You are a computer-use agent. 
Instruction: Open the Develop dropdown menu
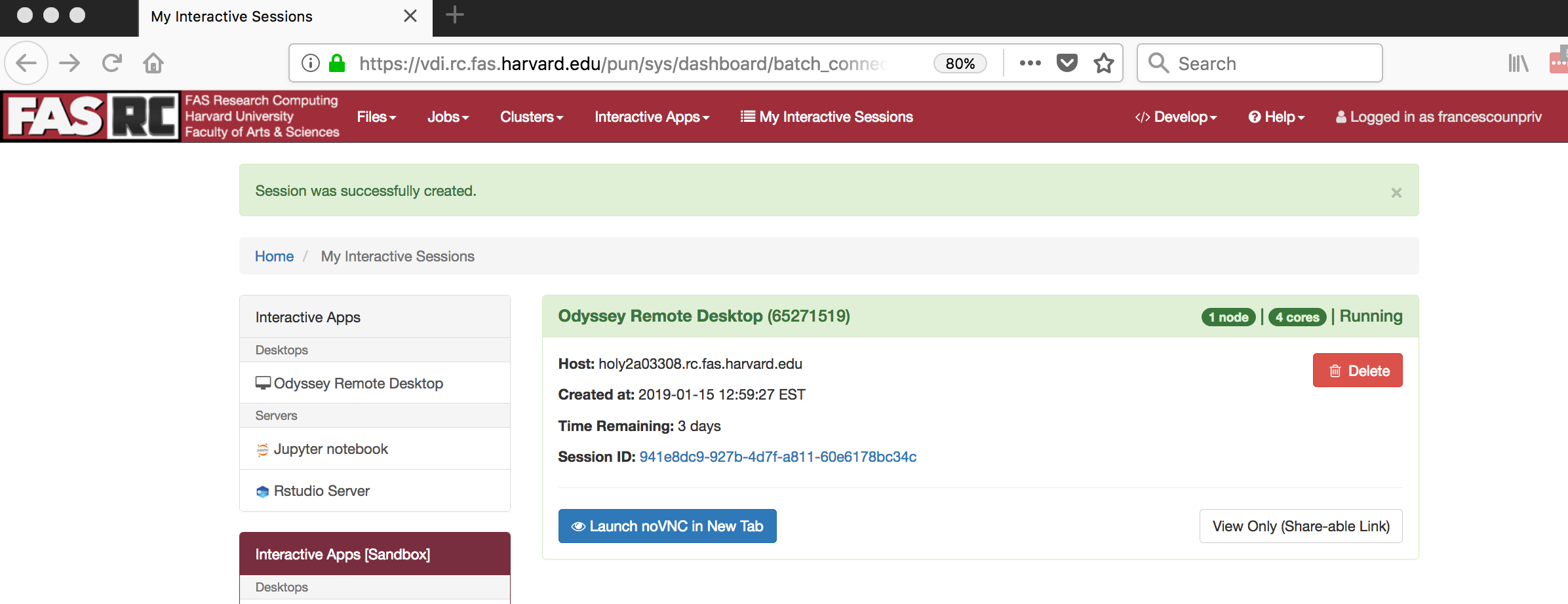tap(1176, 117)
